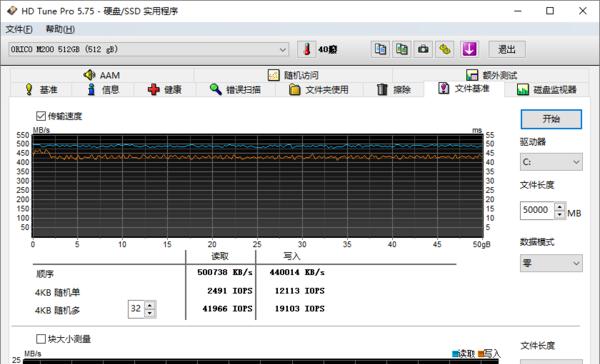This screenshot has height=364, width=600.
Task: Open the 额外测试 tab
Action: click(491, 75)
